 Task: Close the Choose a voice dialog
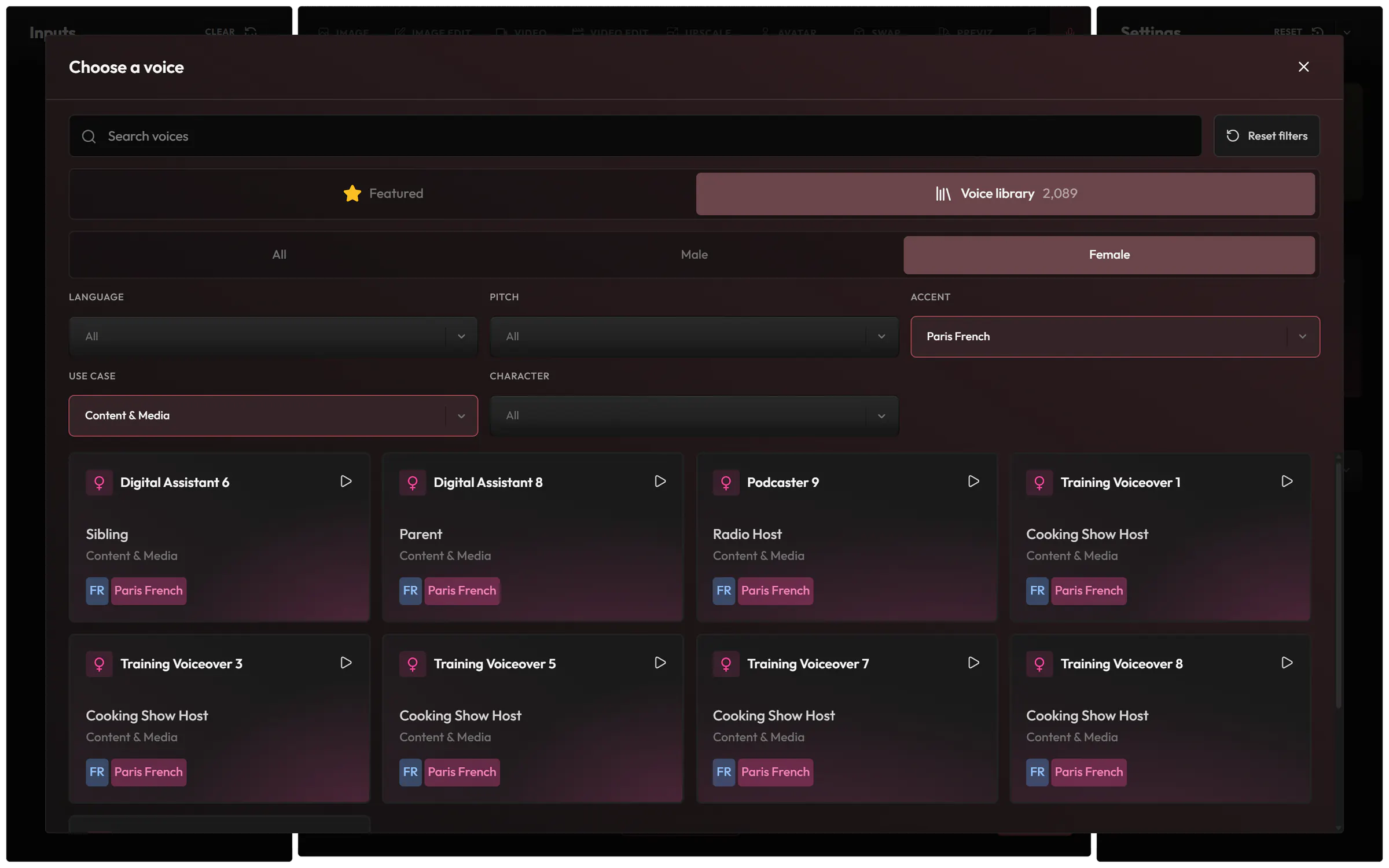(1303, 67)
